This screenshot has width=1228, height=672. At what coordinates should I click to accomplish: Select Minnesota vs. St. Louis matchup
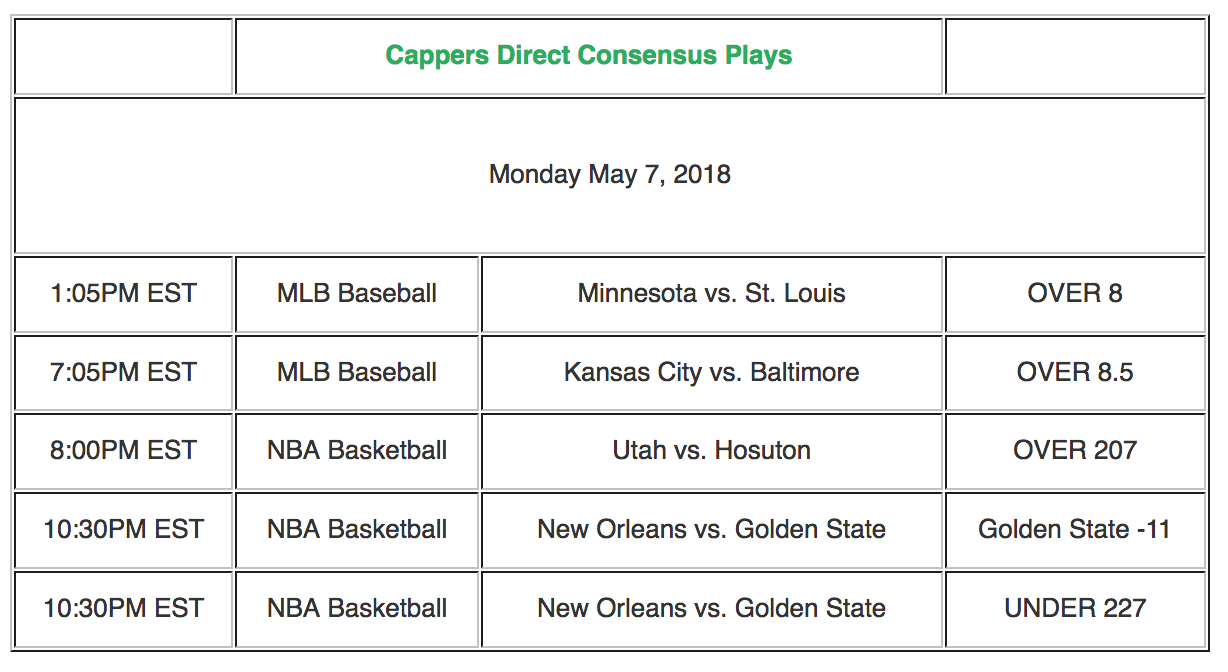click(712, 294)
